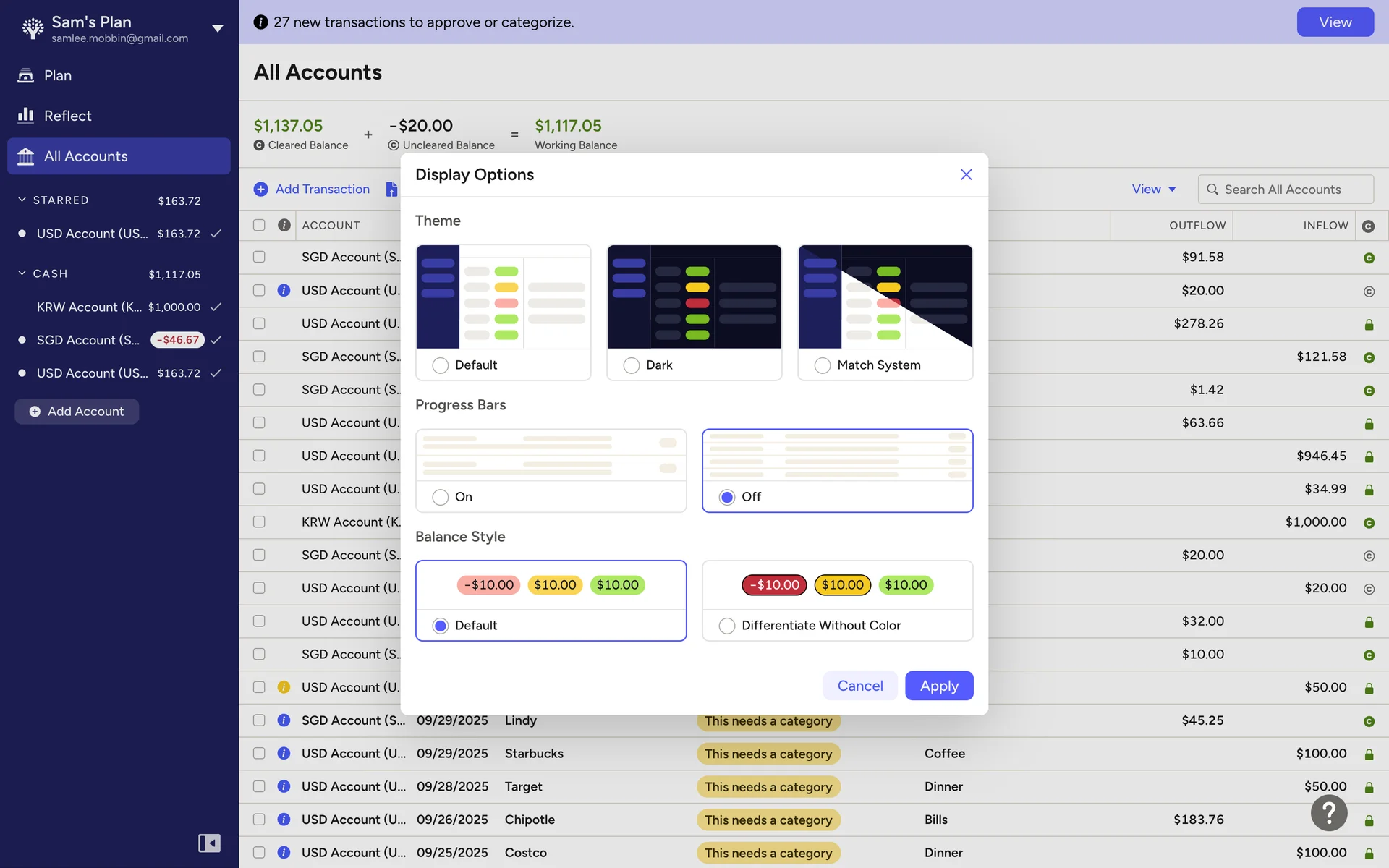Viewport: 1389px width, 868px height.
Task: Collapse the sidebar with bottom-left icon
Action: click(209, 843)
